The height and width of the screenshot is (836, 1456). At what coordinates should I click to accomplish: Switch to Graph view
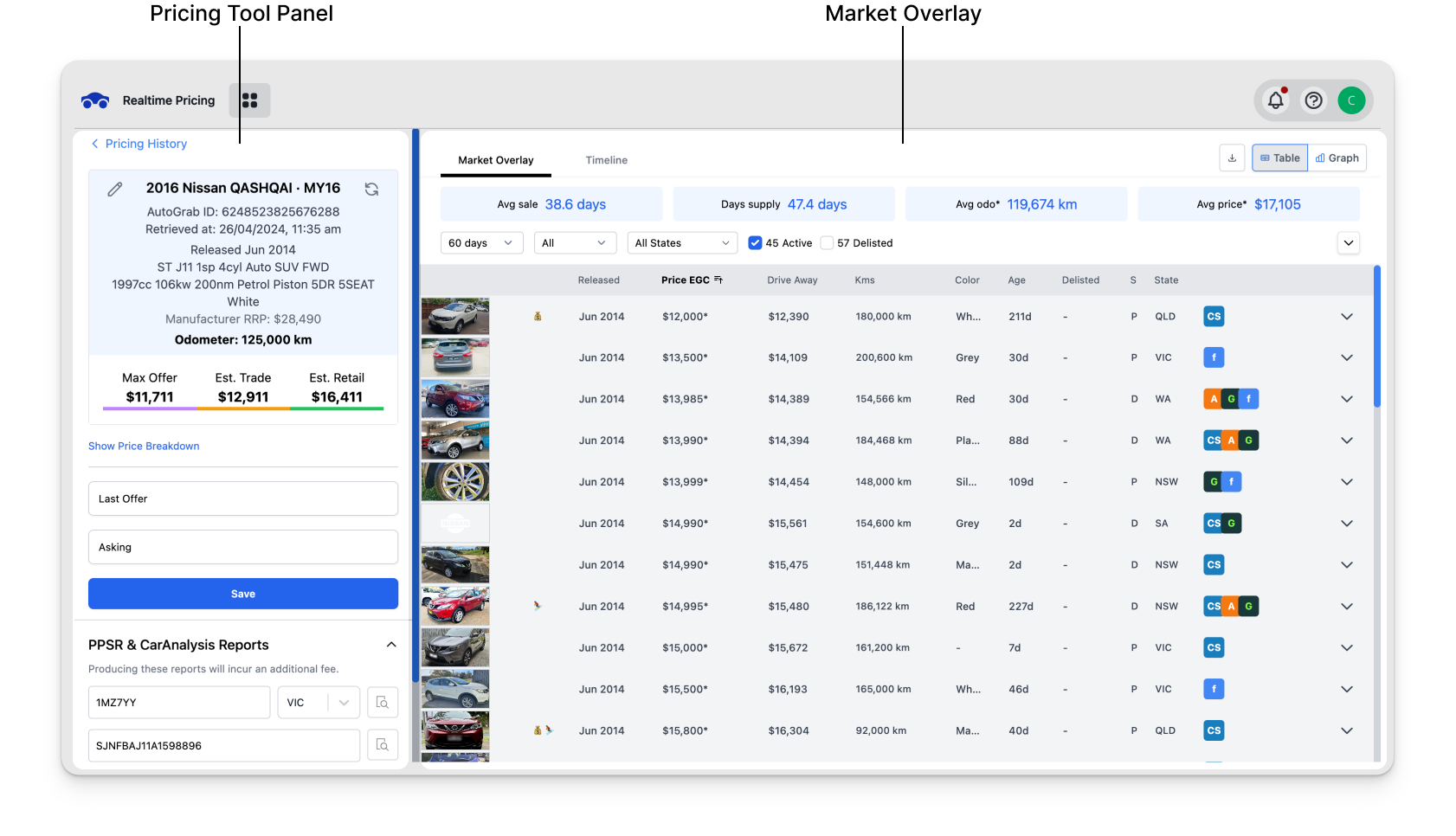pyautogui.click(x=1337, y=158)
